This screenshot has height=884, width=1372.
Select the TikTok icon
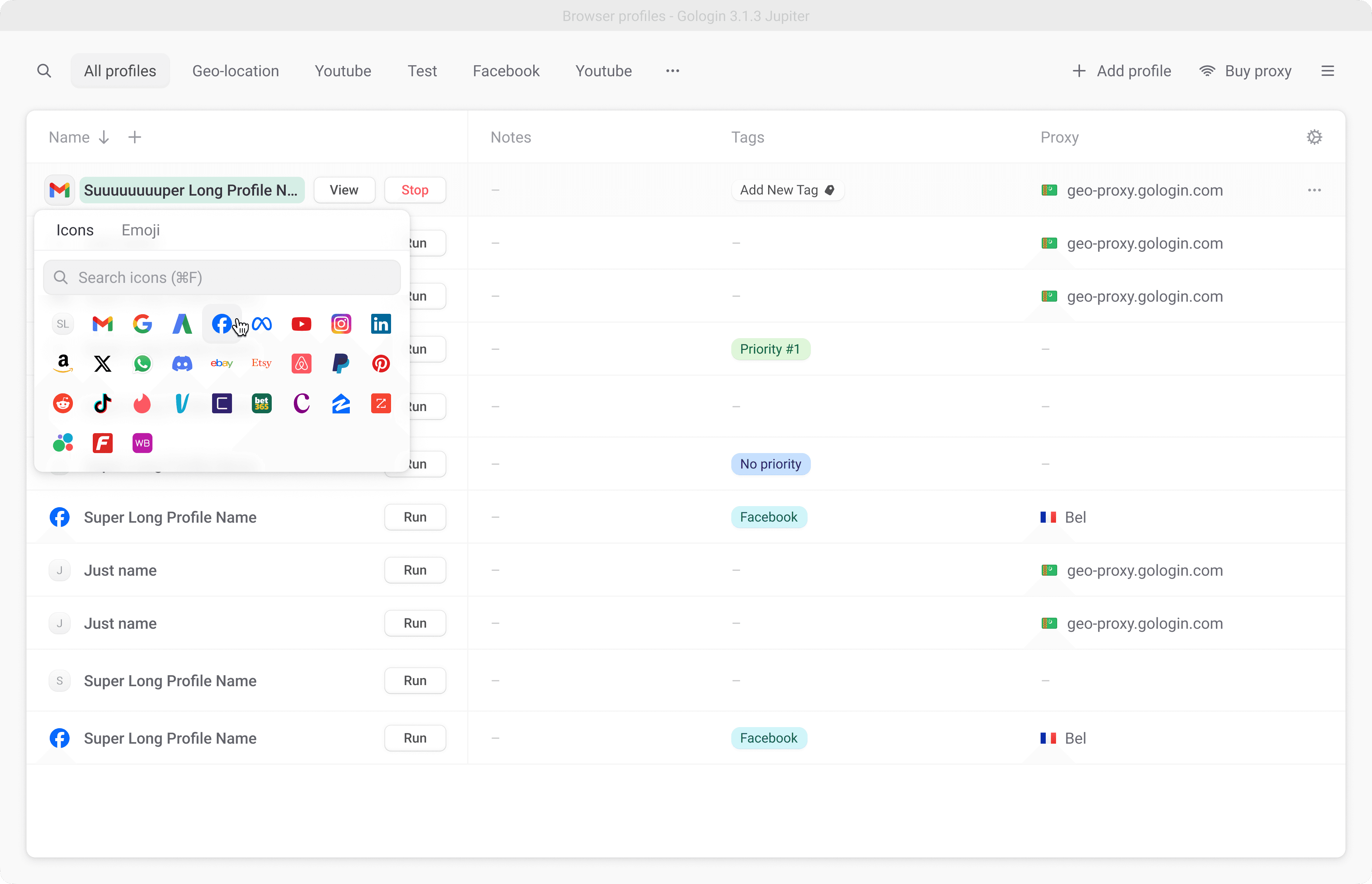(103, 404)
